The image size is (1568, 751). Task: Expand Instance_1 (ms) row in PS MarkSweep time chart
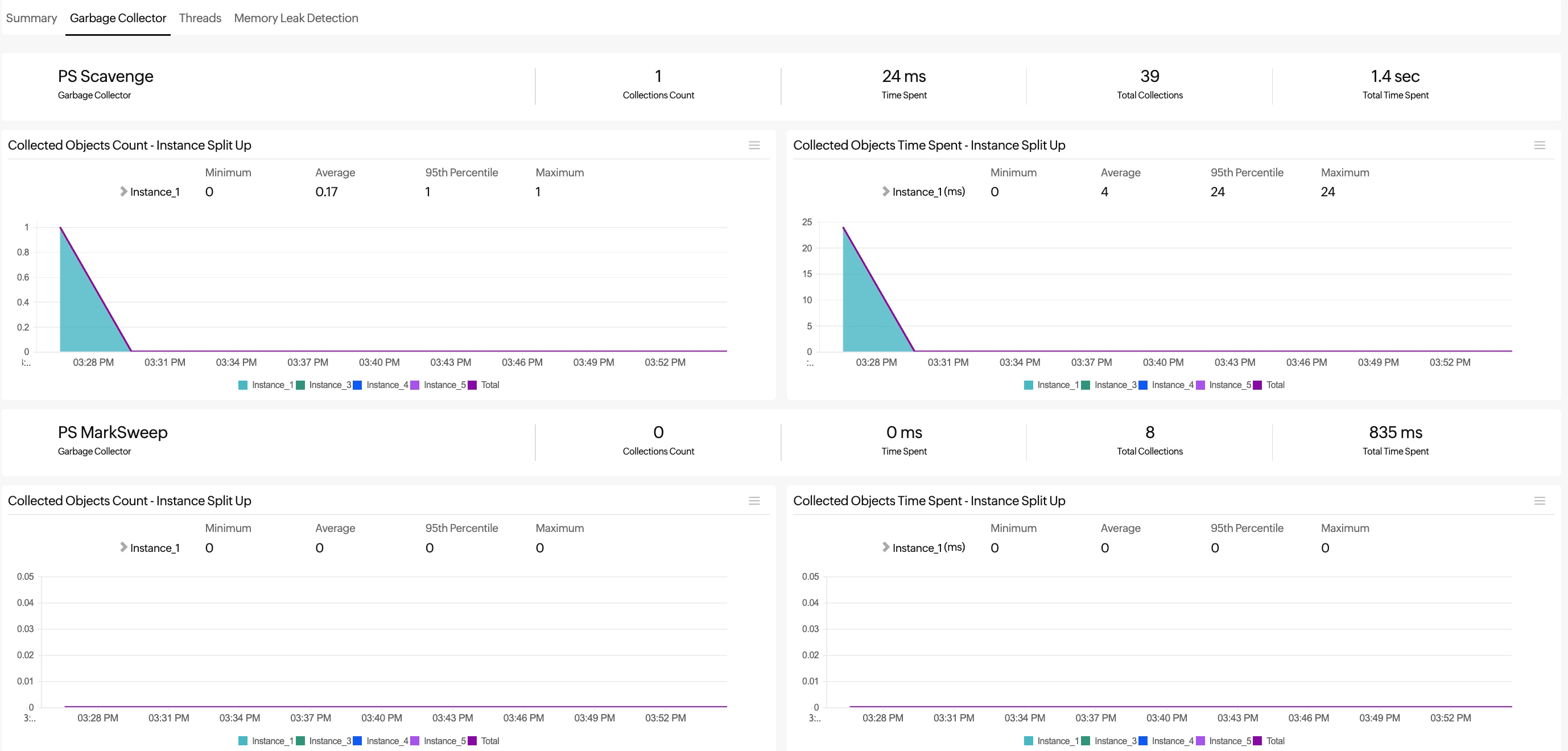pos(886,547)
